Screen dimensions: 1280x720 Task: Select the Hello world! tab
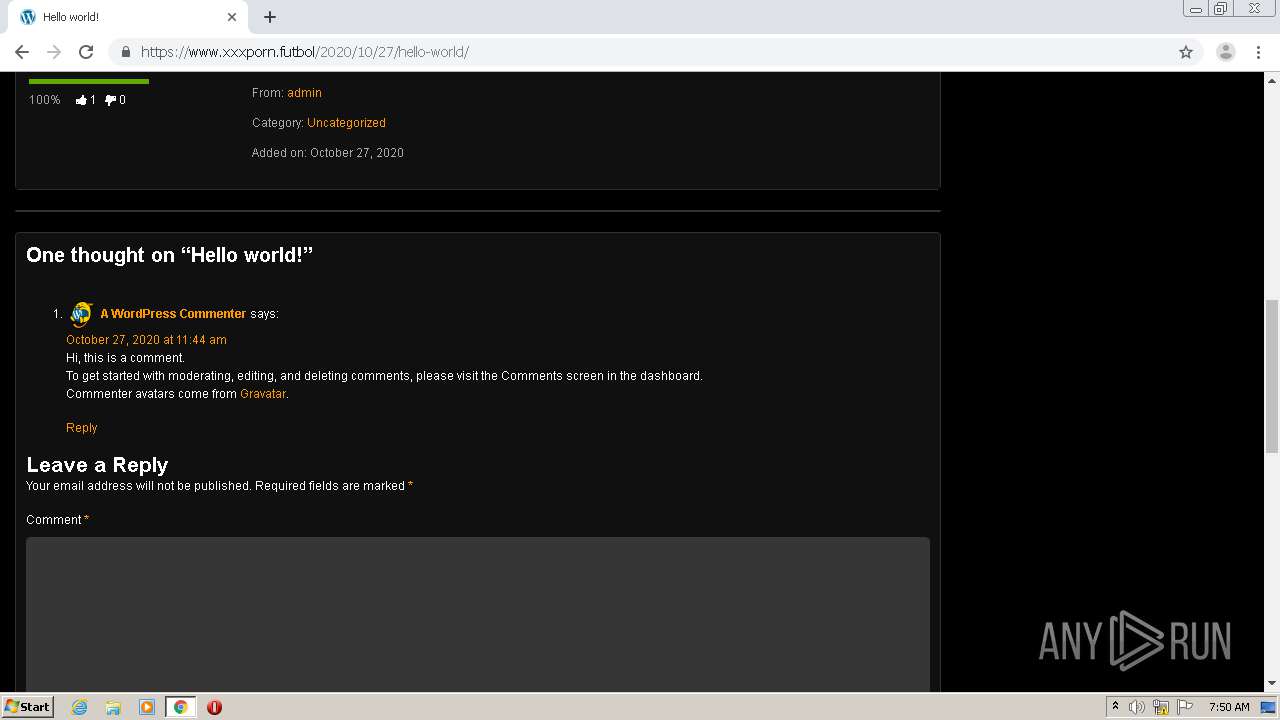128,17
